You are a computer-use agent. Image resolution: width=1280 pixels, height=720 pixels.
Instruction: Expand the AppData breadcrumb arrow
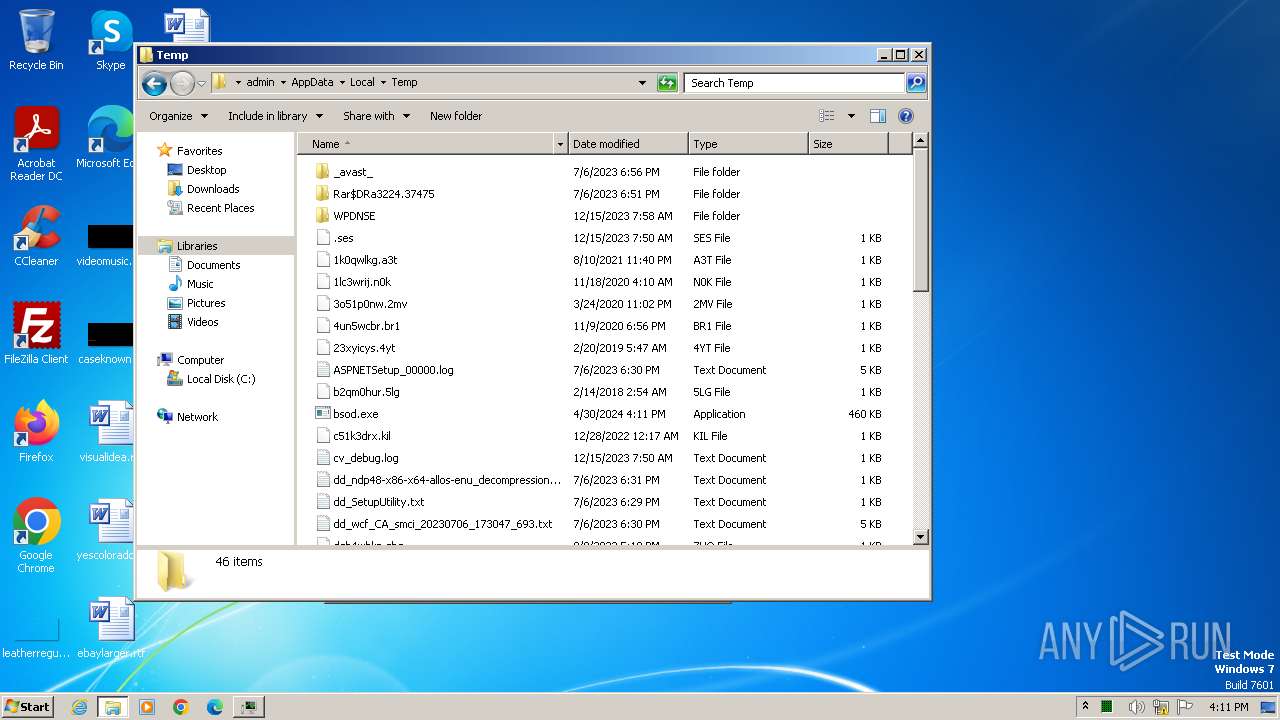click(x=341, y=83)
